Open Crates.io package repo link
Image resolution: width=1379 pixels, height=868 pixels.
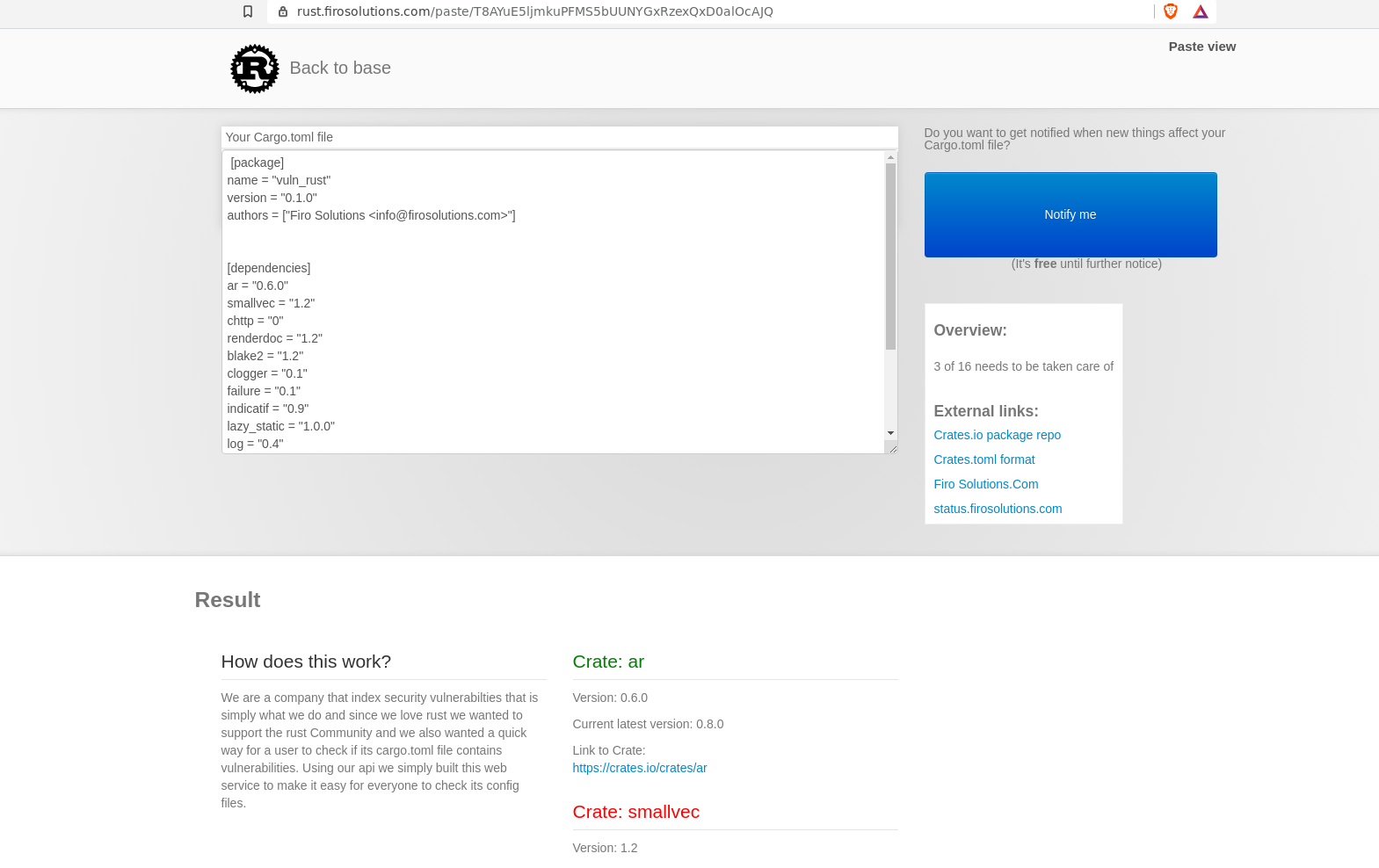997,435
